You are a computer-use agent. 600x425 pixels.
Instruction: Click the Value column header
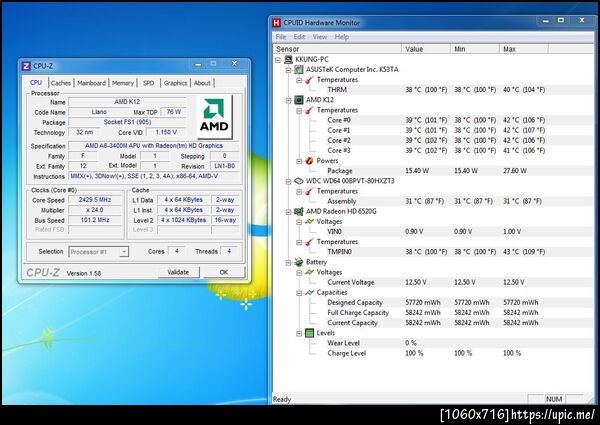[426, 49]
